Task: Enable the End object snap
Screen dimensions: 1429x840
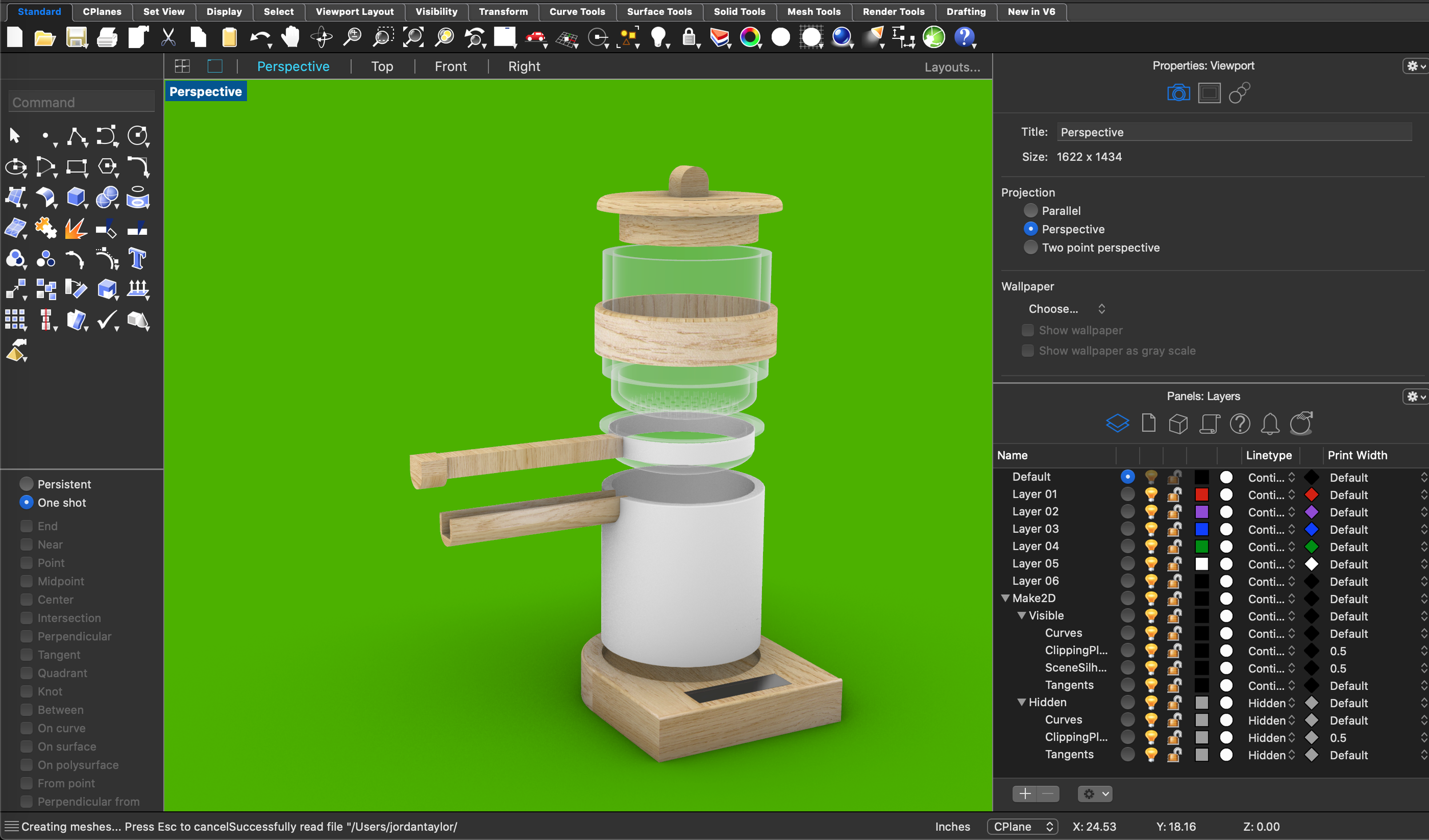Action: click(26, 526)
